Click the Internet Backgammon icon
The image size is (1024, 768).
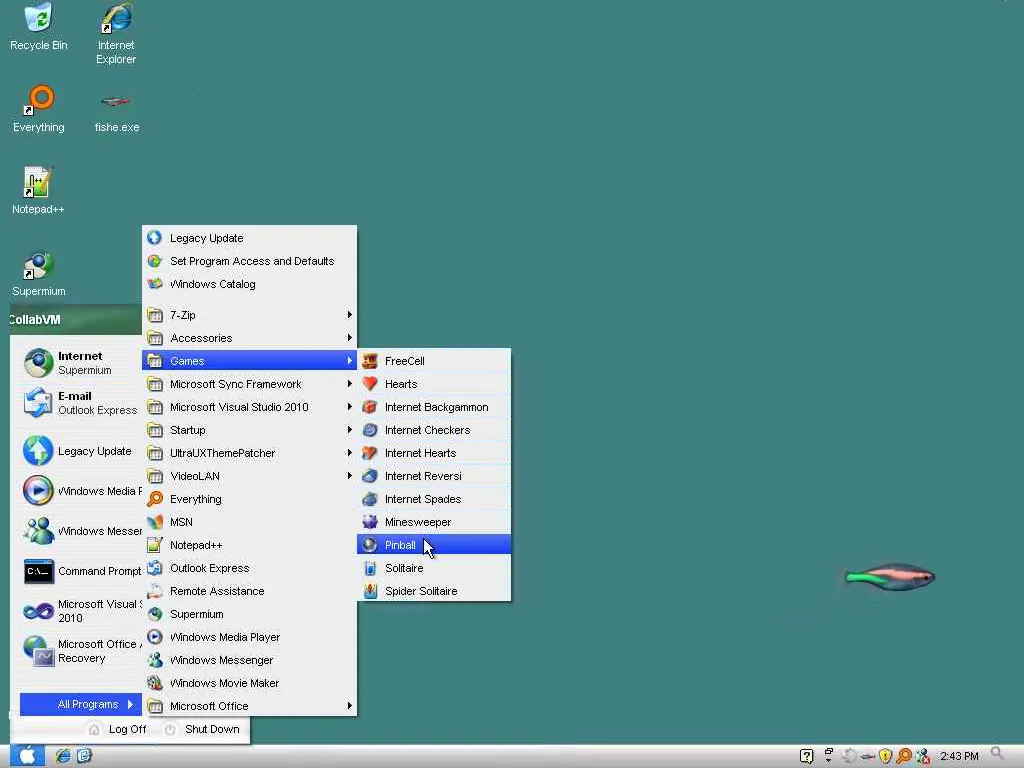tap(370, 407)
